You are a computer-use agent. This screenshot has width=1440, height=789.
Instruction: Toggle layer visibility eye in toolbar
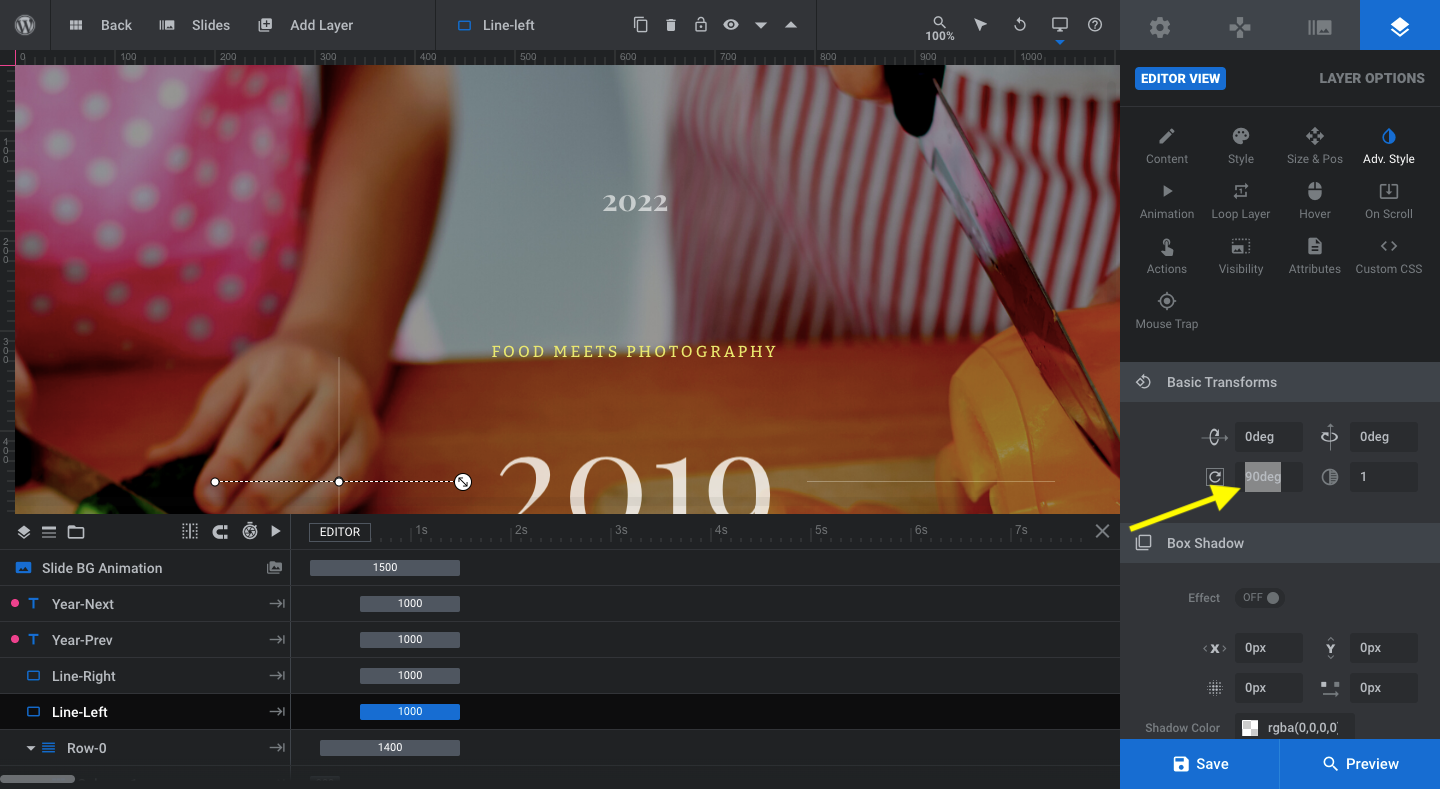(x=731, y=25)
